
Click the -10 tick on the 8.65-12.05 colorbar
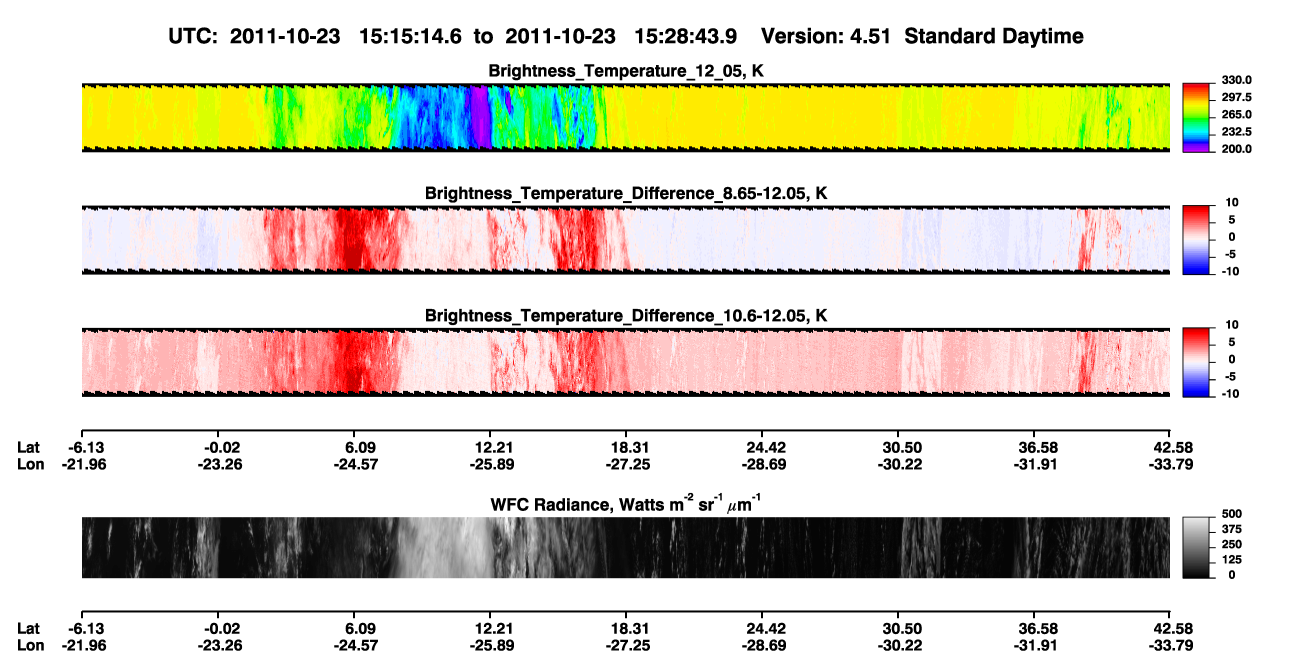(x=1229, y=271)
